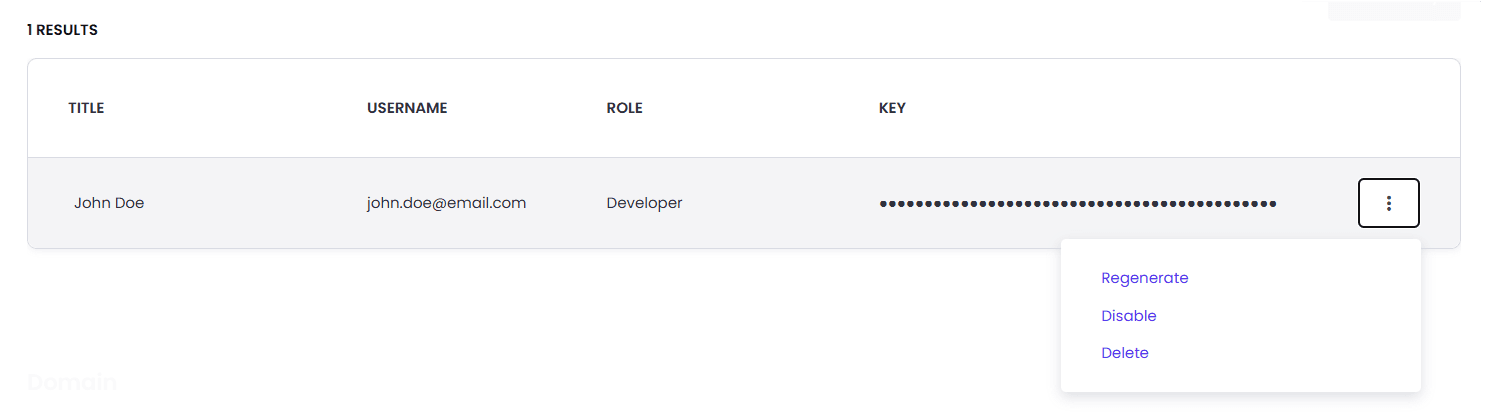The width and height of the screenshot is (1485, 418).
Task: Pick Delete from the dropdown menu
Action: point(1124,353)
